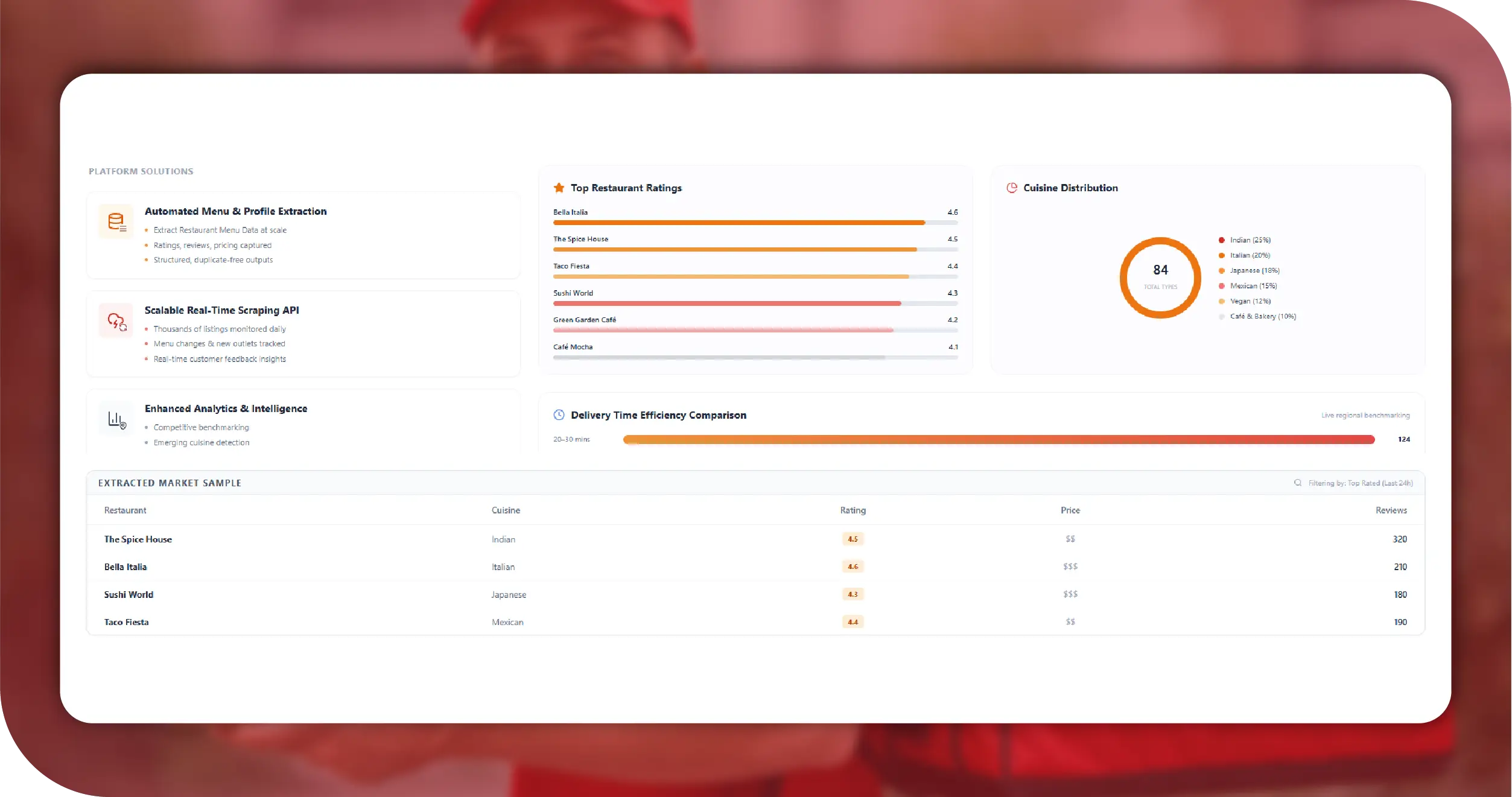This screenshot has width=1512, height=797.
Task: Click the clock icon beside Delivery Time
Action: (559, 415)
